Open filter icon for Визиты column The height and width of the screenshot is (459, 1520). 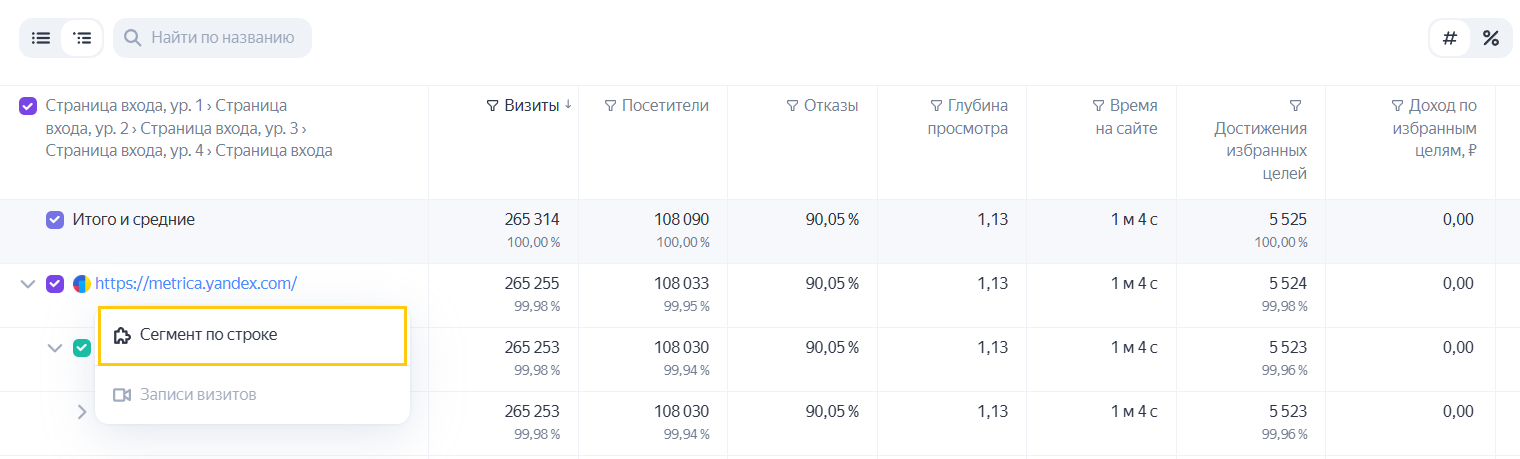[x=492, y=105]
